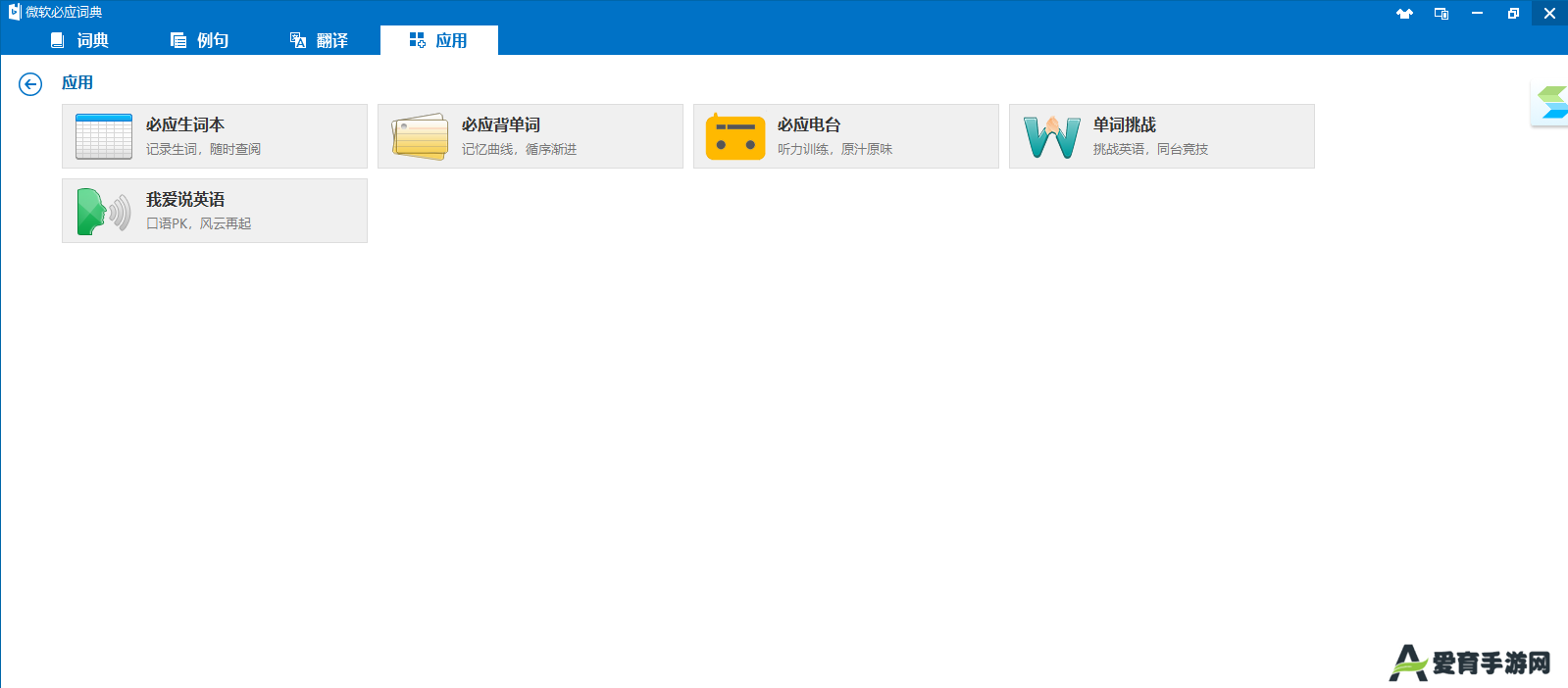Screen dimensions: 1568x688
Task: Switch to the 翻译 tab
Action: point(320,40)
